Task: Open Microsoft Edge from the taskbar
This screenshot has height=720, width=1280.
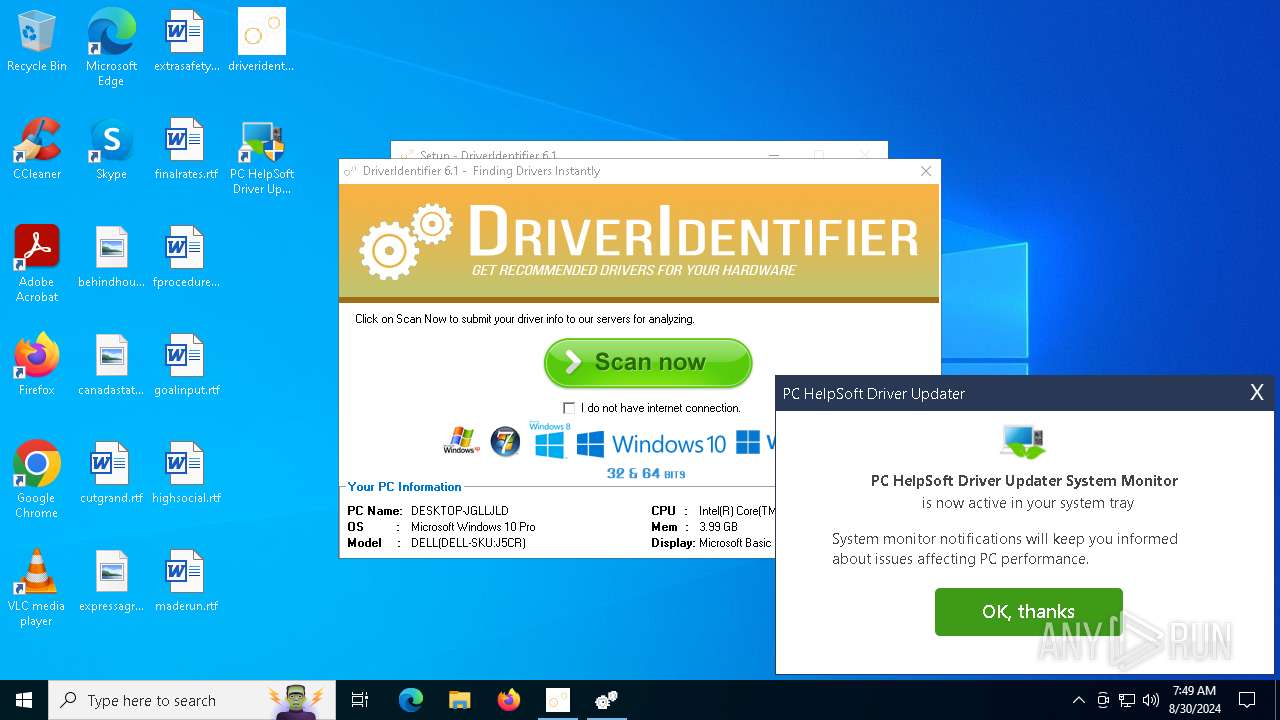Action: click(411, 700)
